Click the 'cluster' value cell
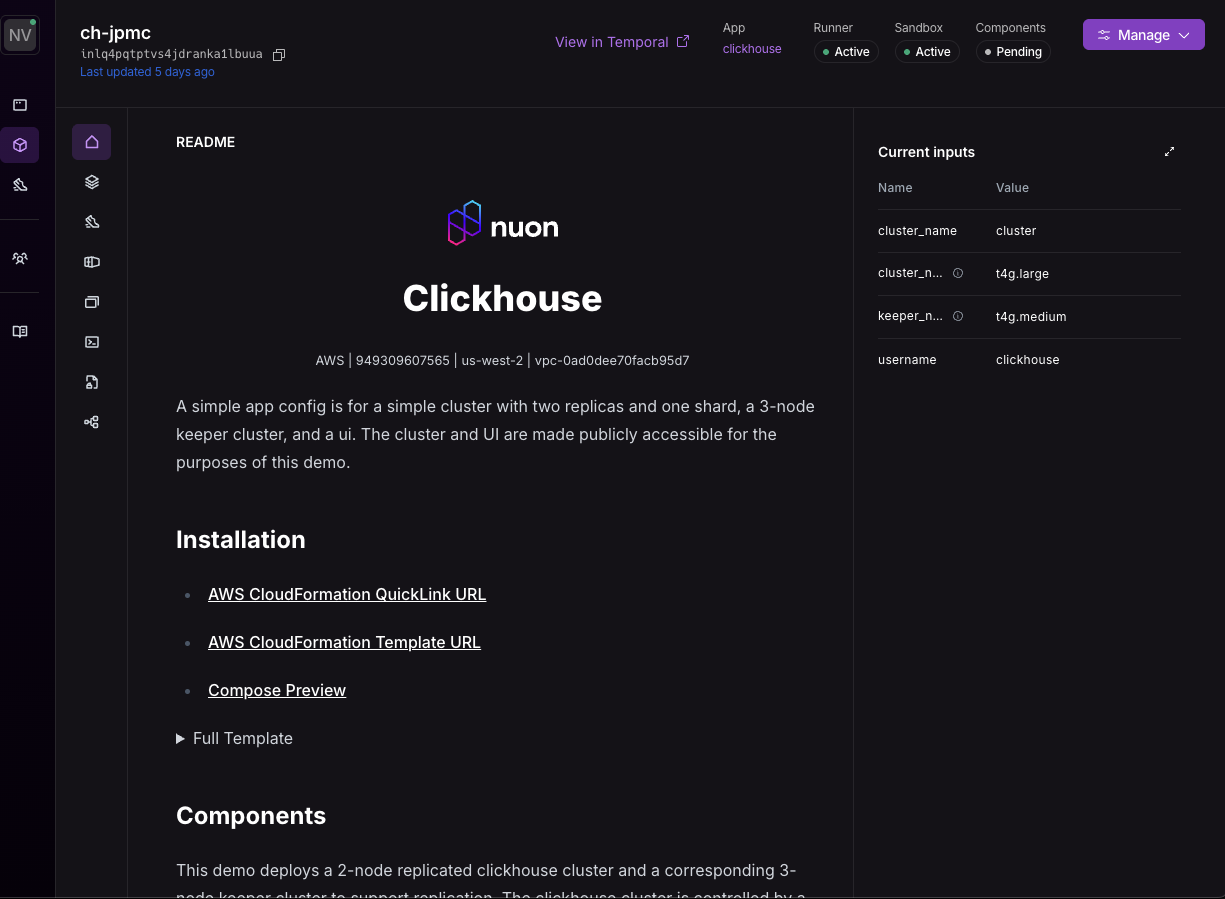 [1016, 231]
